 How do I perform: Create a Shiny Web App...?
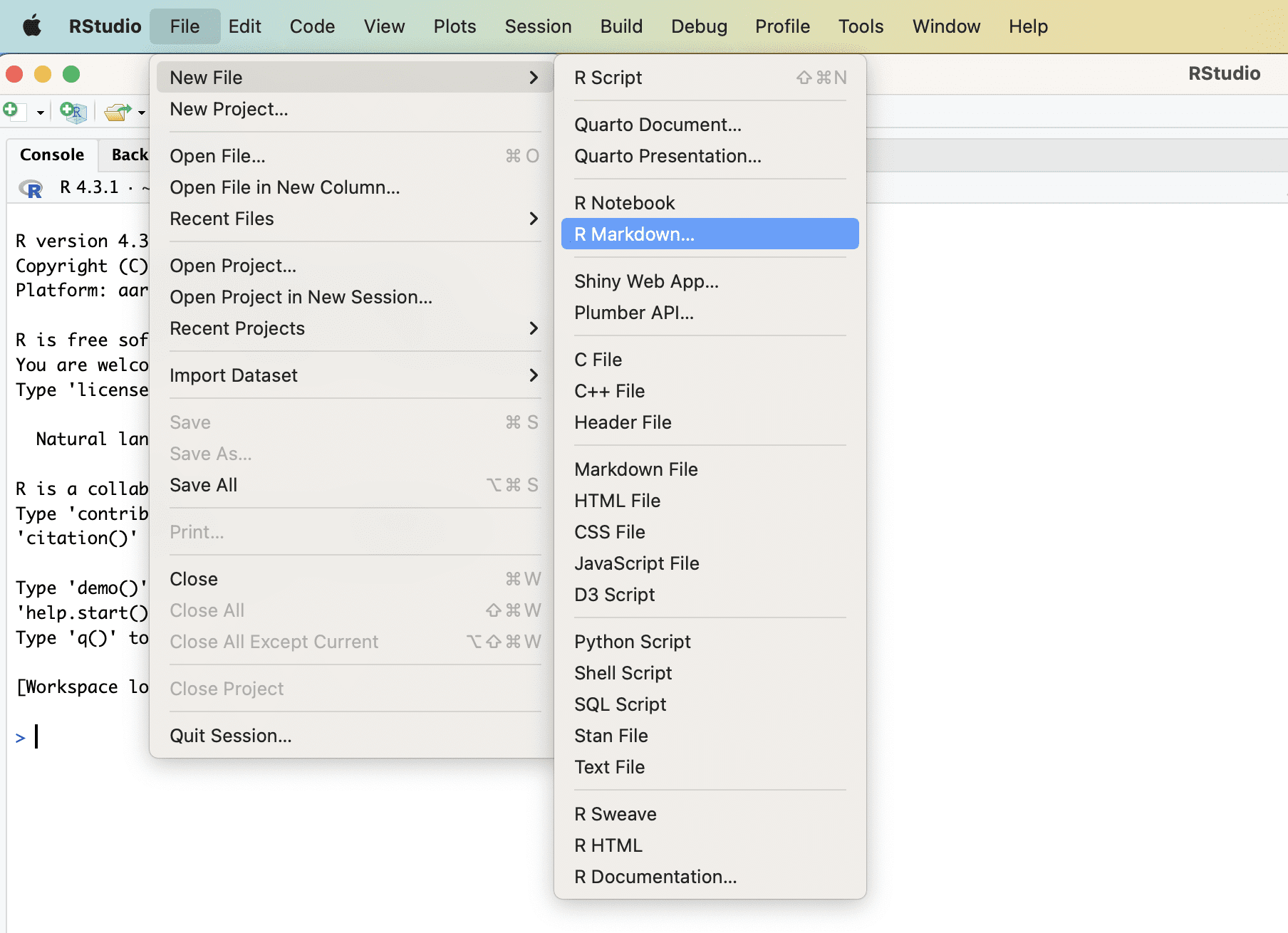click(x=710, y=281)
